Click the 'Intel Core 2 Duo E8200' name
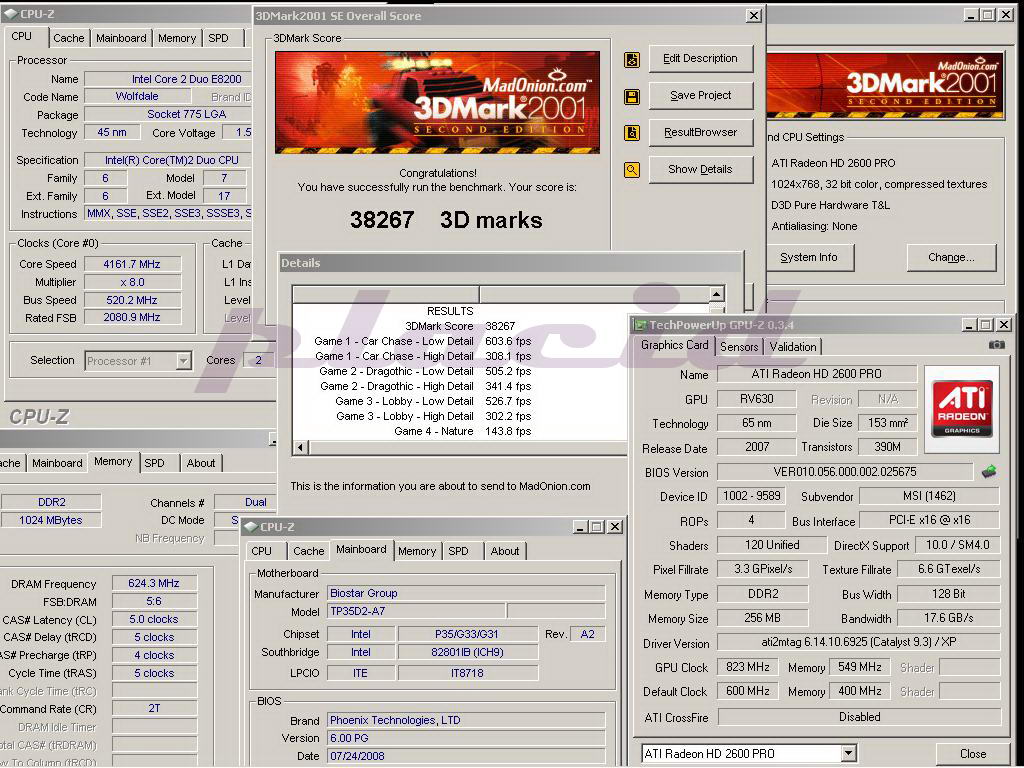This screenshot has height=768, width=1024. point(187,79)
